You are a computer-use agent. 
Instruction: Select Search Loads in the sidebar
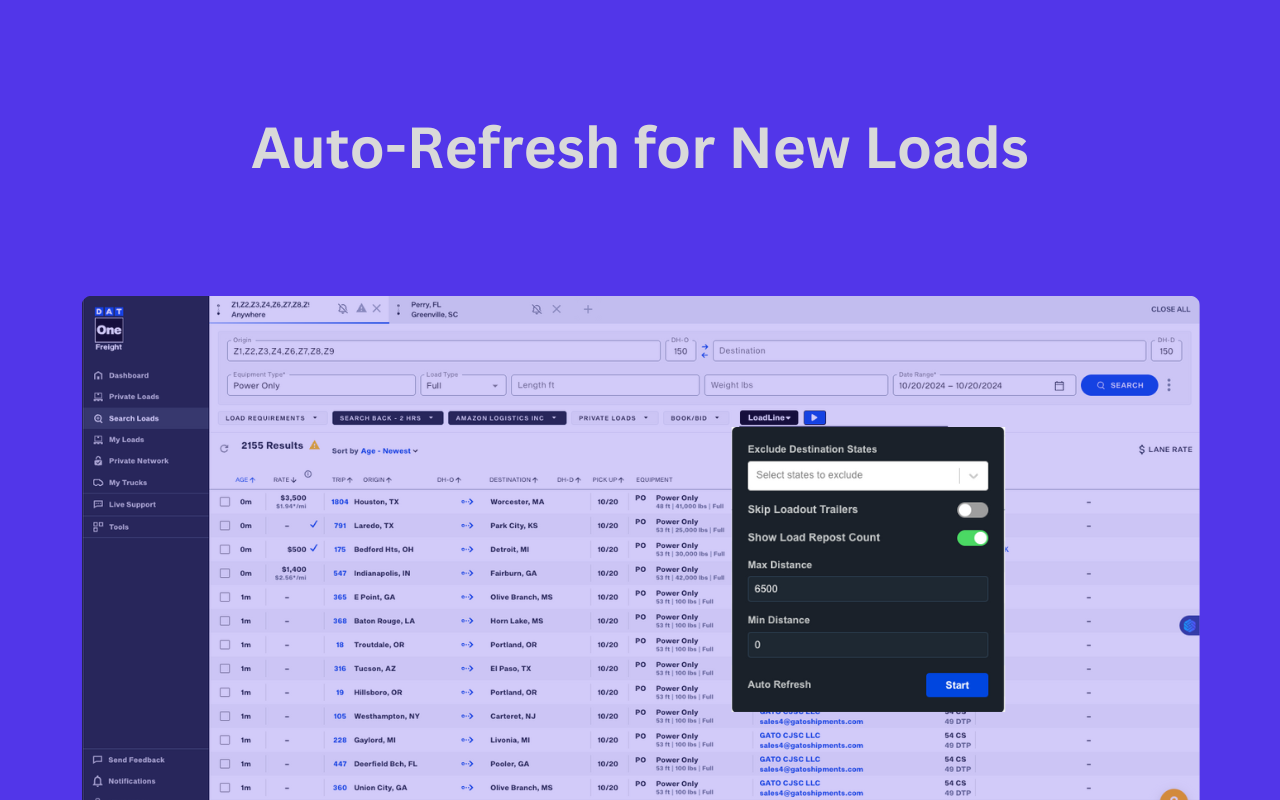[x=127, y=418]
